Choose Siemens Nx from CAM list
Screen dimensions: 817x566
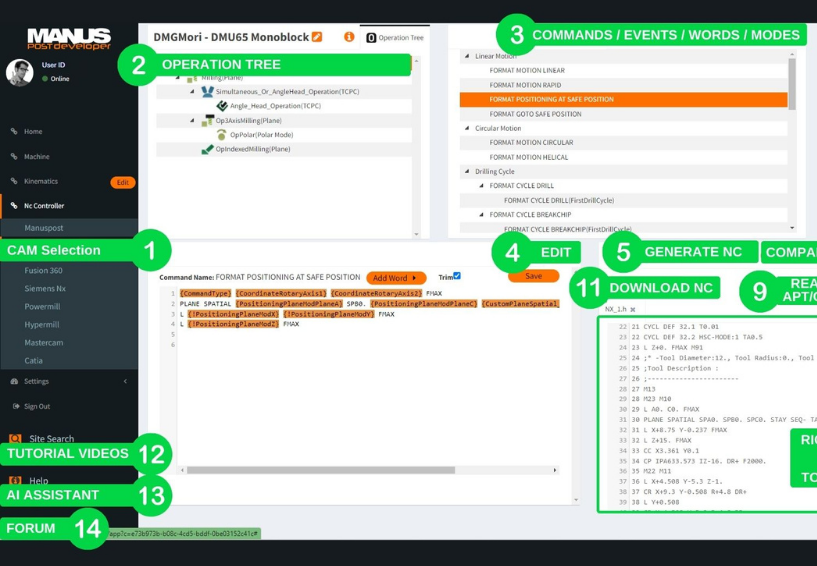pyautogui.click(x=43, y=289)
